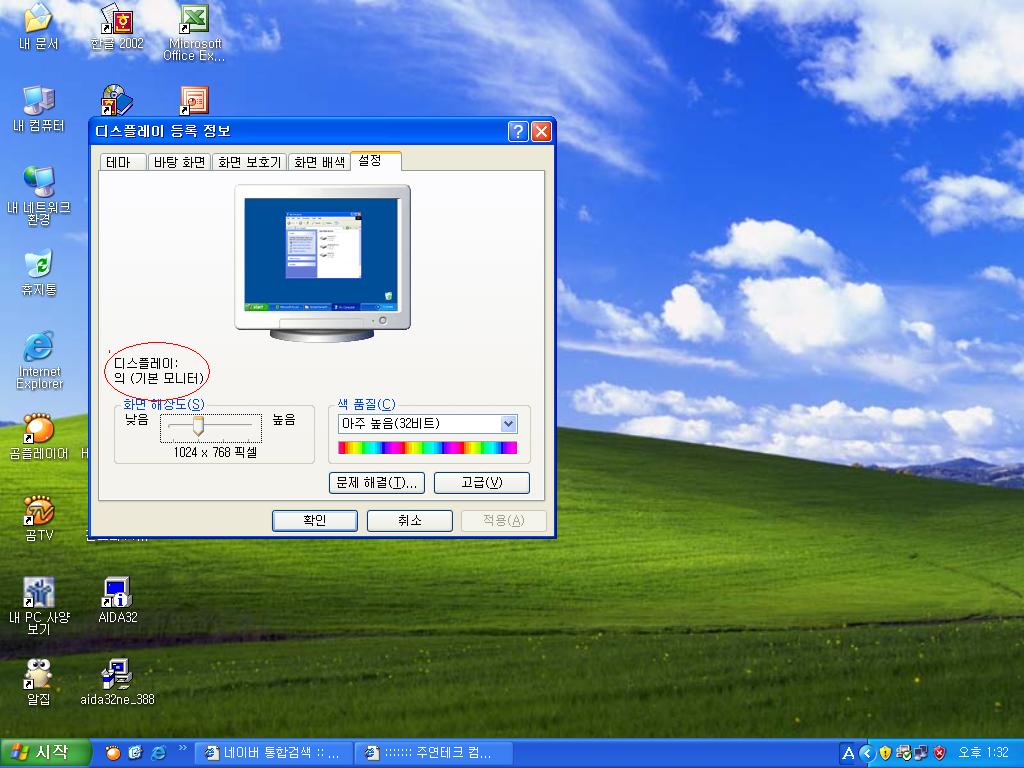Image resolution: width=1024 pixels, height=768 pixels.
Task: Open the 내 문서 desktop icon
Action: [x=38, y=18]
